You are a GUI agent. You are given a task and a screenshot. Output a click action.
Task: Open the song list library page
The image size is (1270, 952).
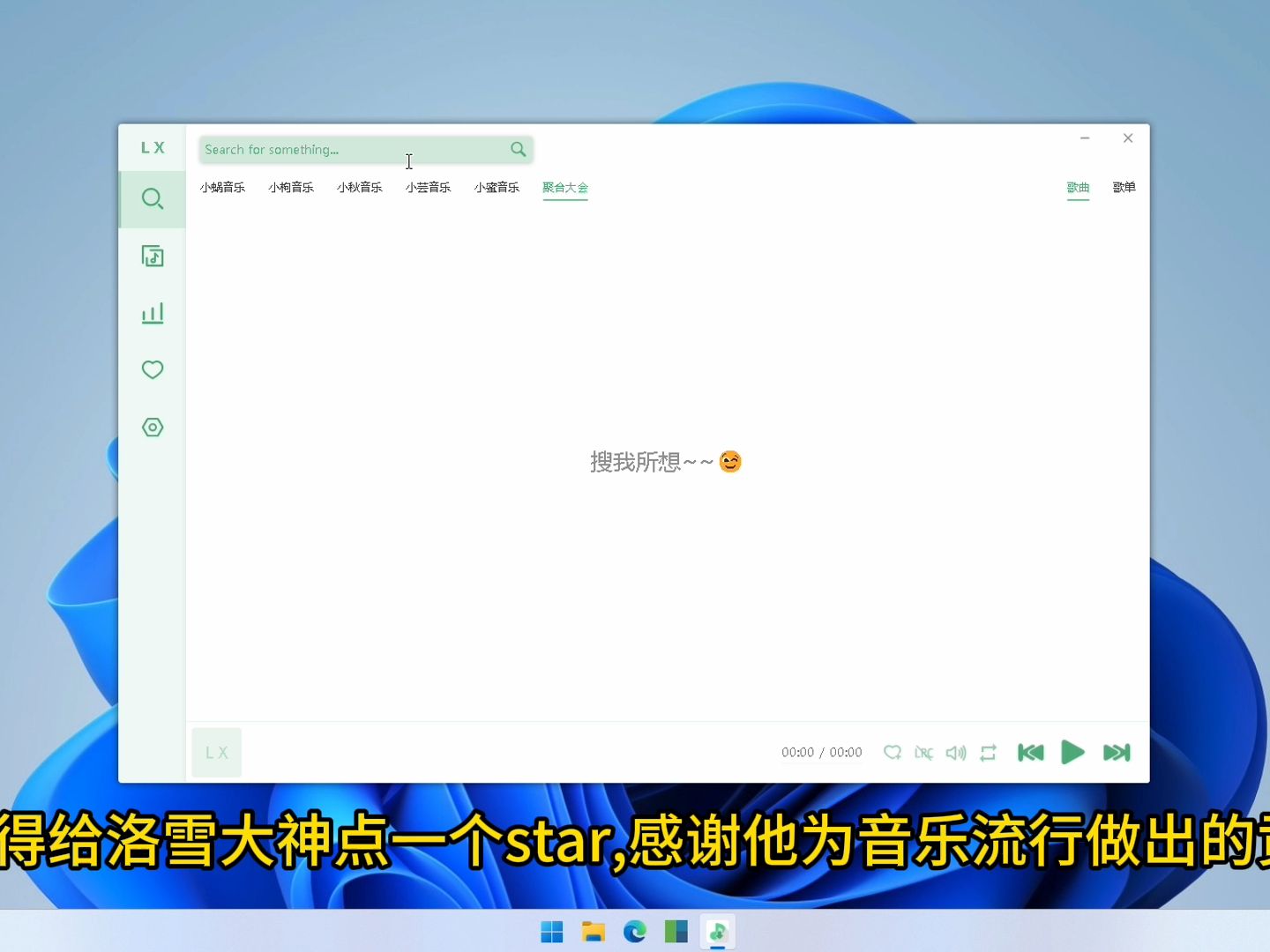152,256
